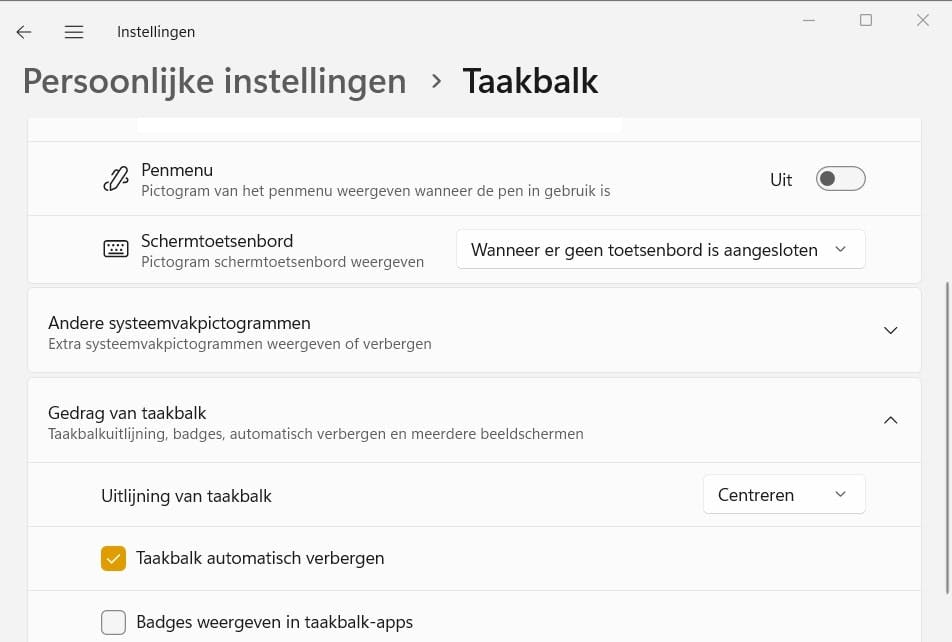The image size is (952, 642).
Task: Open the taskbar alignment dropdown showing Centreren
Action: point(784,494)
